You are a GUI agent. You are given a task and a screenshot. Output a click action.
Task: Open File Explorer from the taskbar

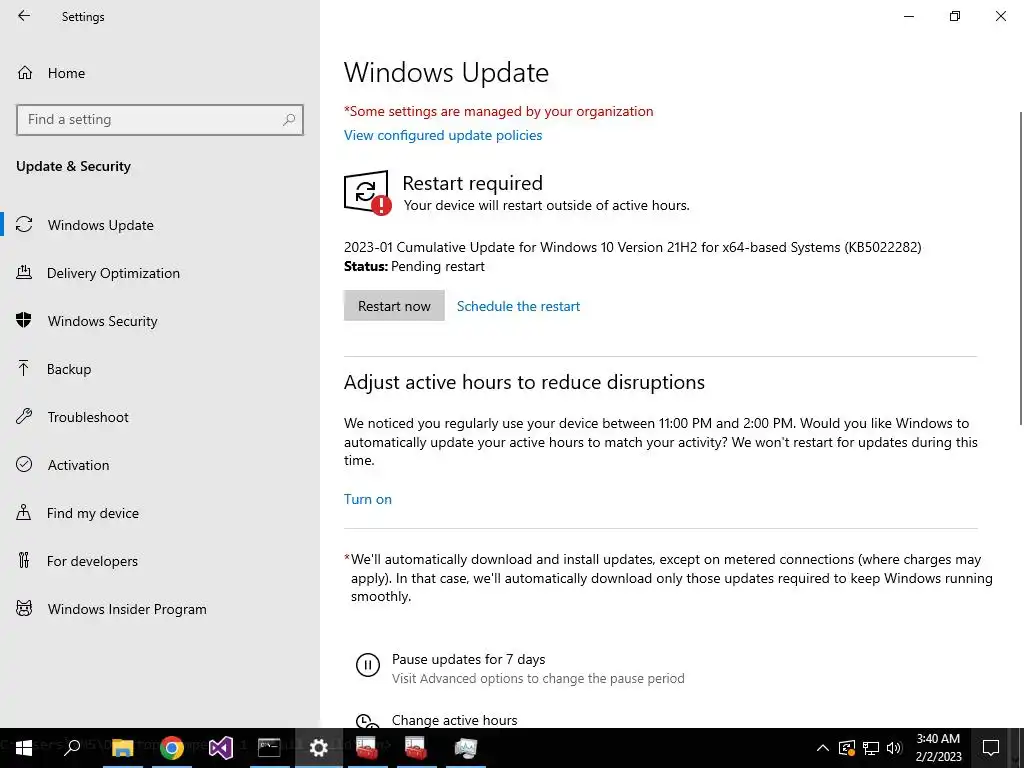pyautogui.click(x=122, y=748)
